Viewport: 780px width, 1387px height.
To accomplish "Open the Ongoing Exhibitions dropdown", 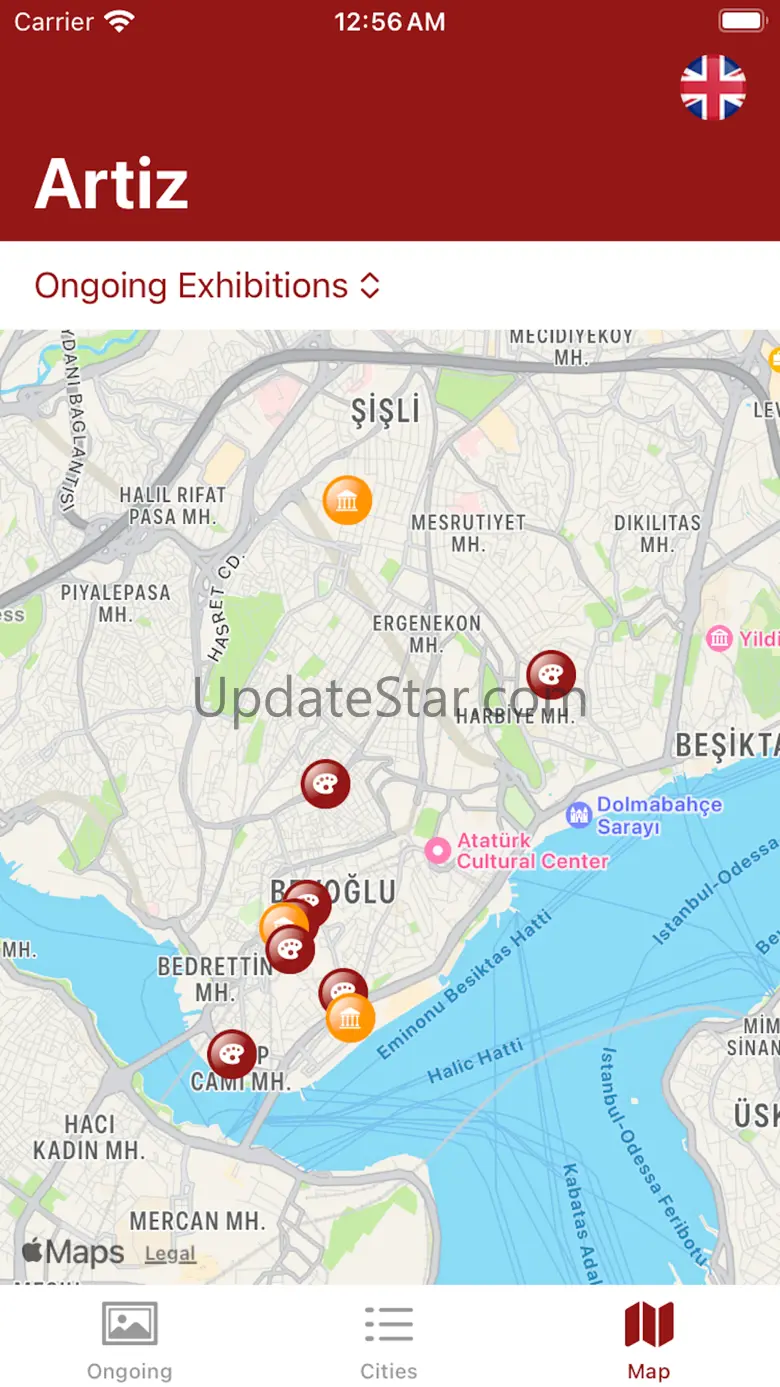I will pyautogui.click(x=208, y=286).
